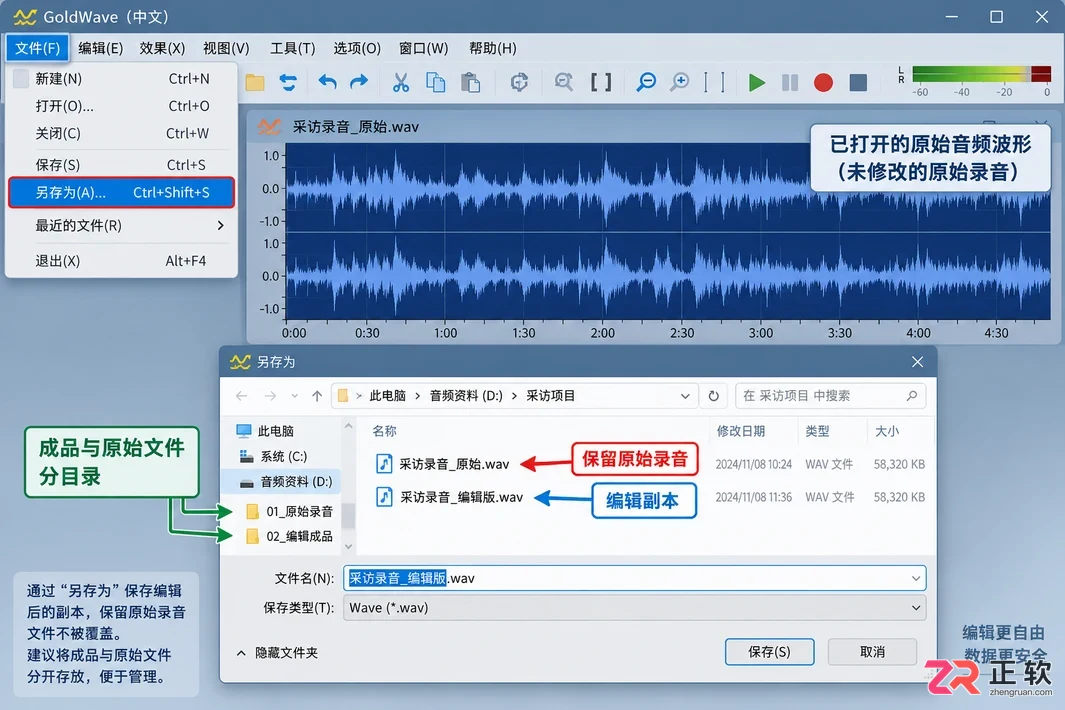Image resolution: width=1065 pixels, height=710 pixels.
Task: Click the square brackets selection icon
Action: [600, 83]
